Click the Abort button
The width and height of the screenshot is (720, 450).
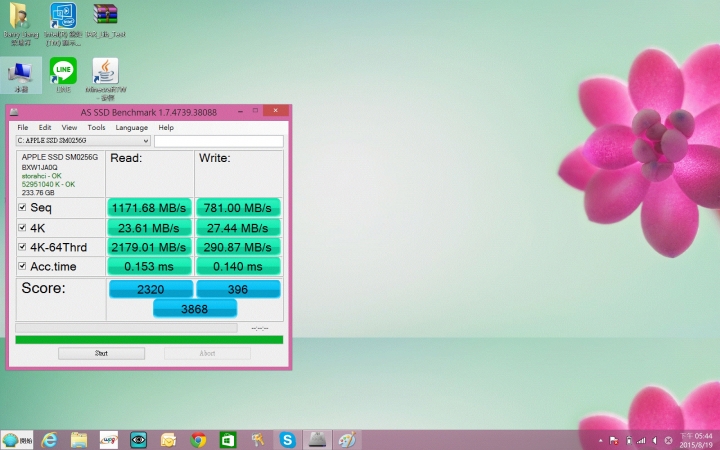pyautogui.click(x=207, y=353)
